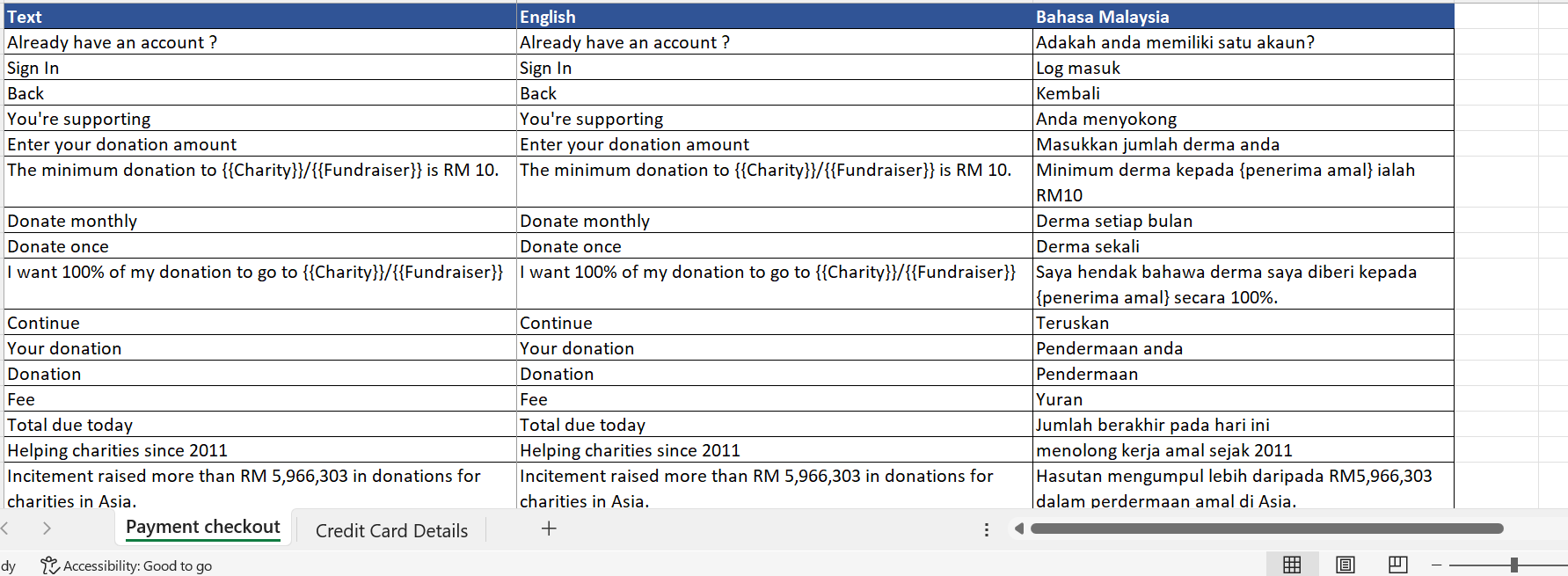Click the zoom out minus button
Screen dimensions: 1568x576
1437,565
